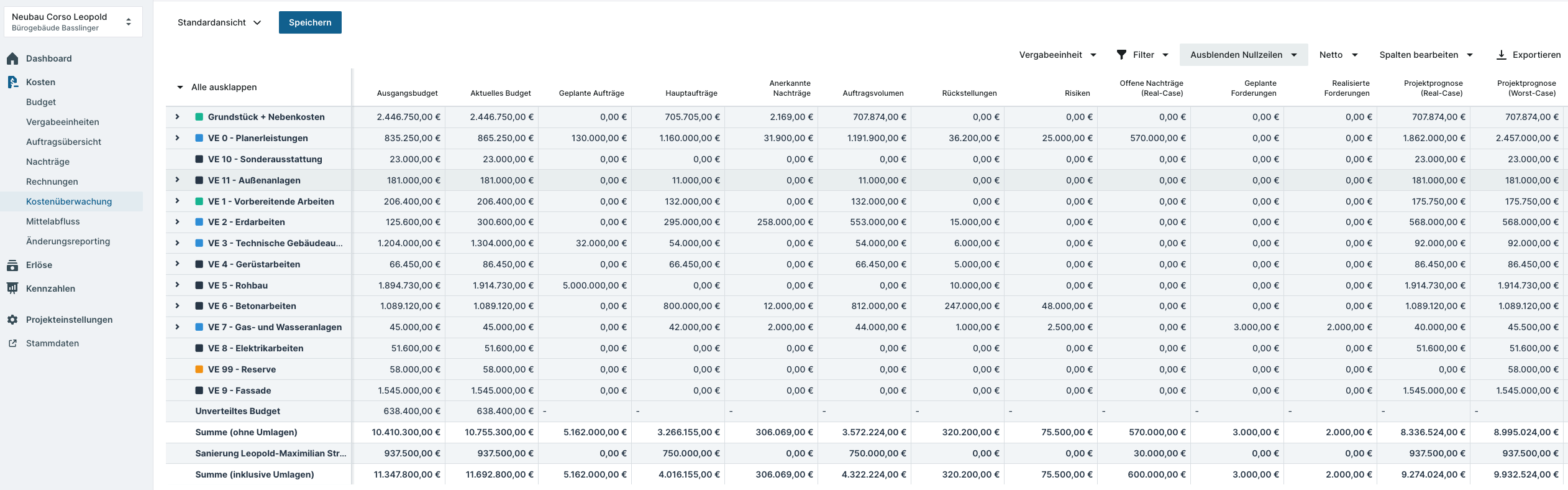
Task: Open the project switcher Neubau Corso Leopold
Action: point(73,22)
